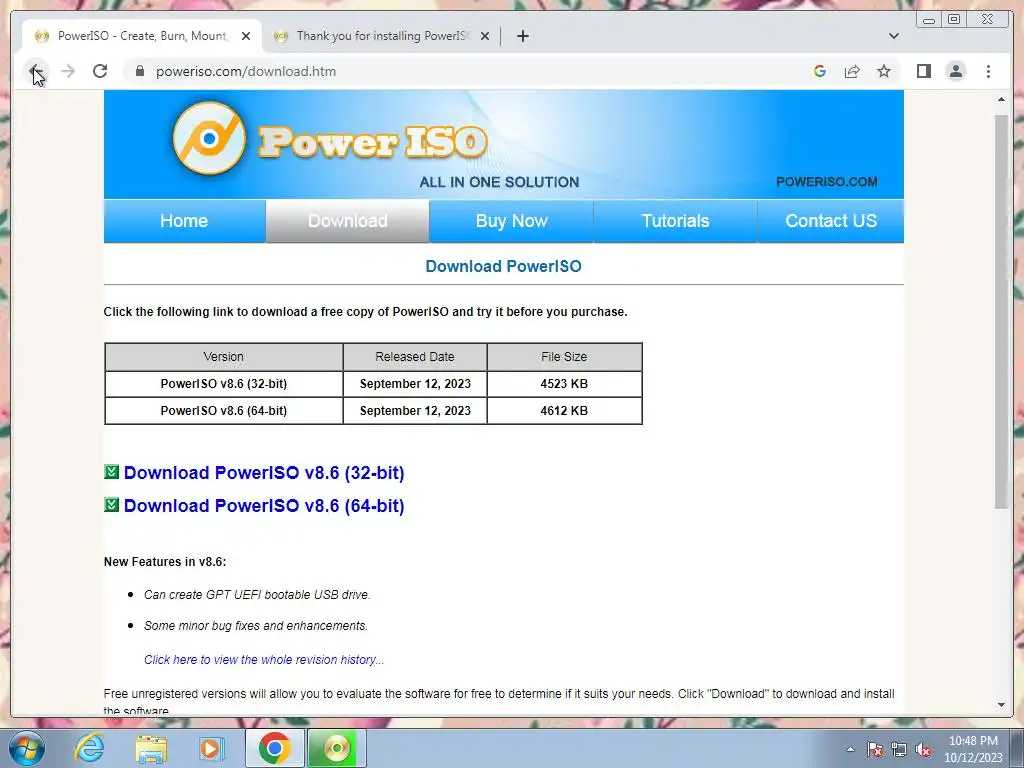The width and height of the screenshot is (1024, 768).
Task: Click Download PowerISO v8.6 (64-bit) link
Action: tap(264, 506)
